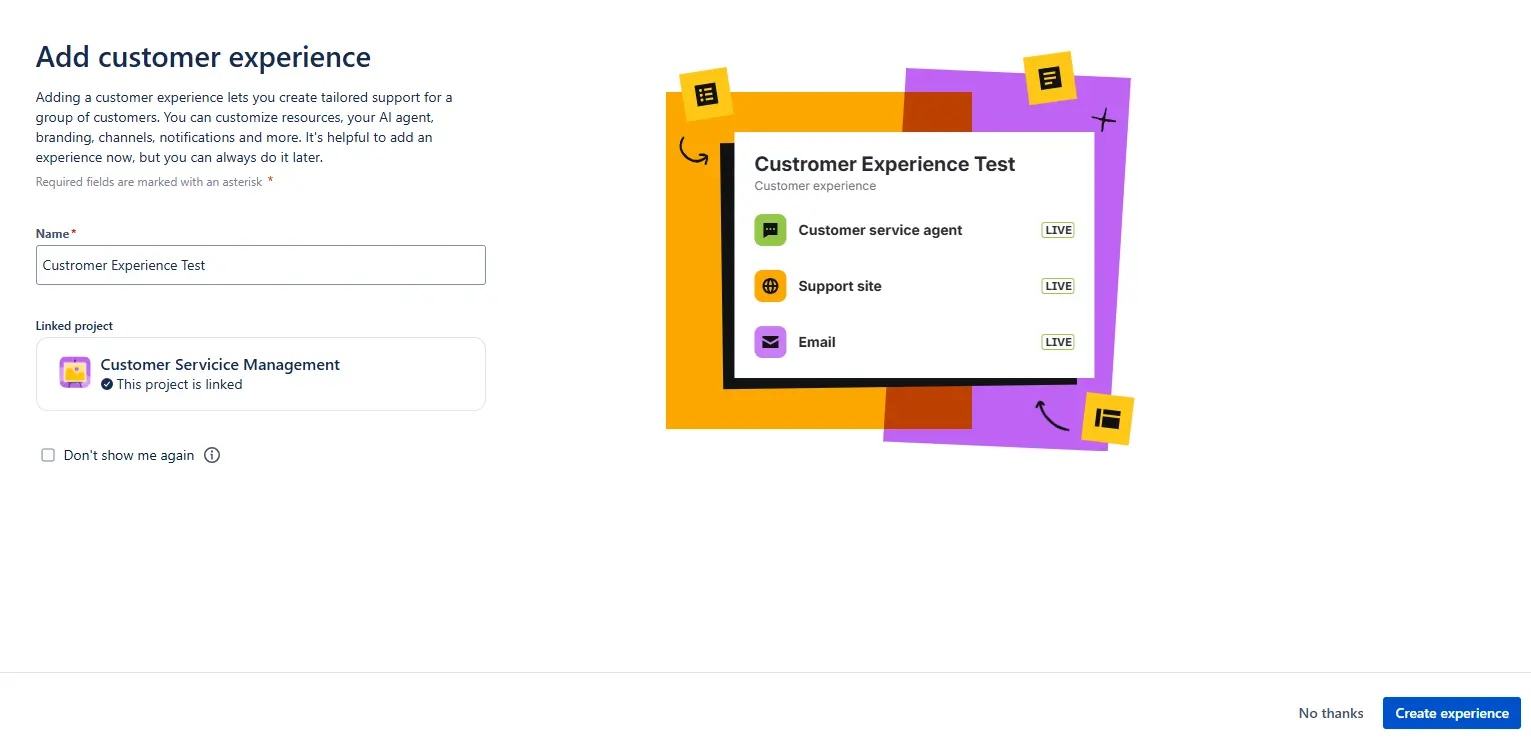
Task: Click the Customer Service Management project avatar icon
Action: point(75,373)
